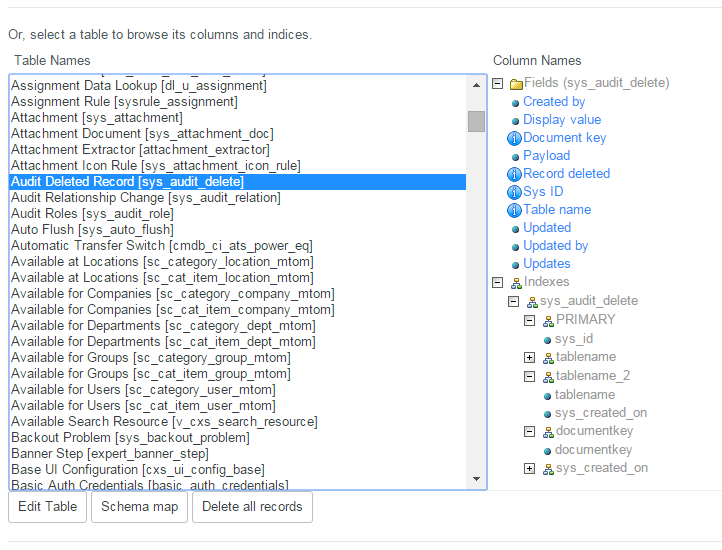Collapse the PRIMARY index node
The image size is (722, 550).
pyautogui.click(x=530, y=321)
